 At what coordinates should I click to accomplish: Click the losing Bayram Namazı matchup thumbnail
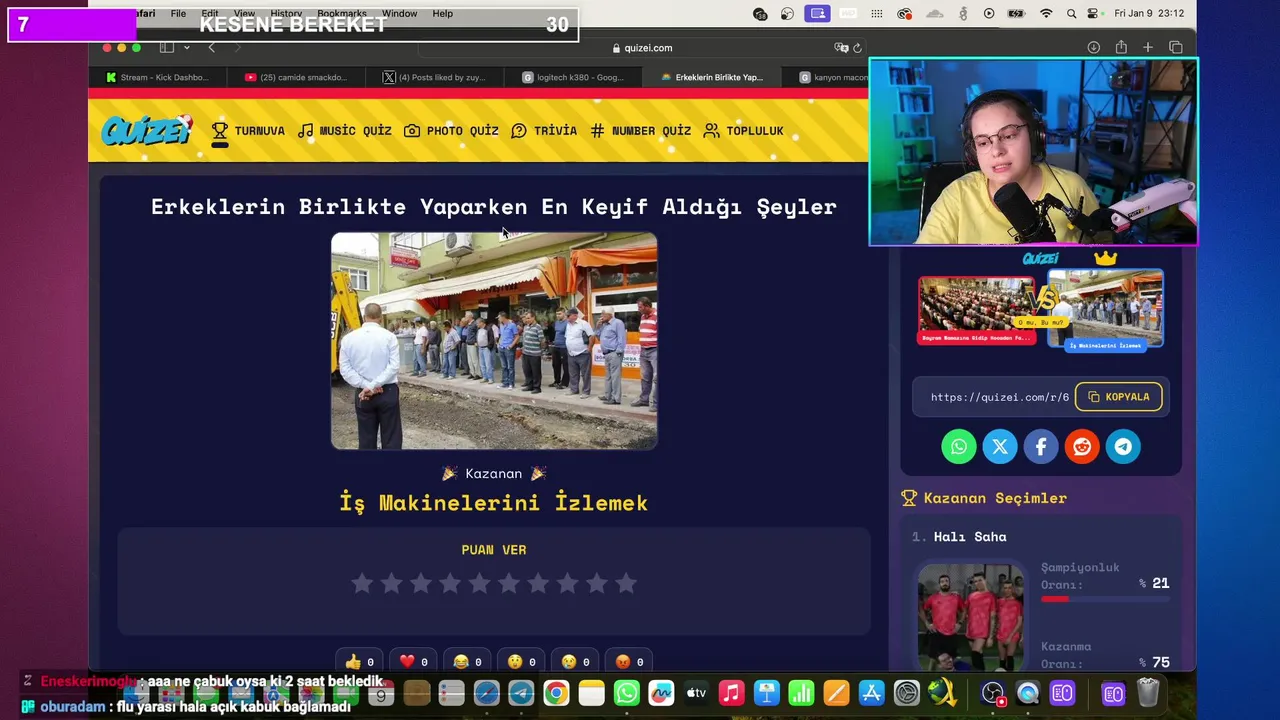pyautogui.click(x=976, y=309)
